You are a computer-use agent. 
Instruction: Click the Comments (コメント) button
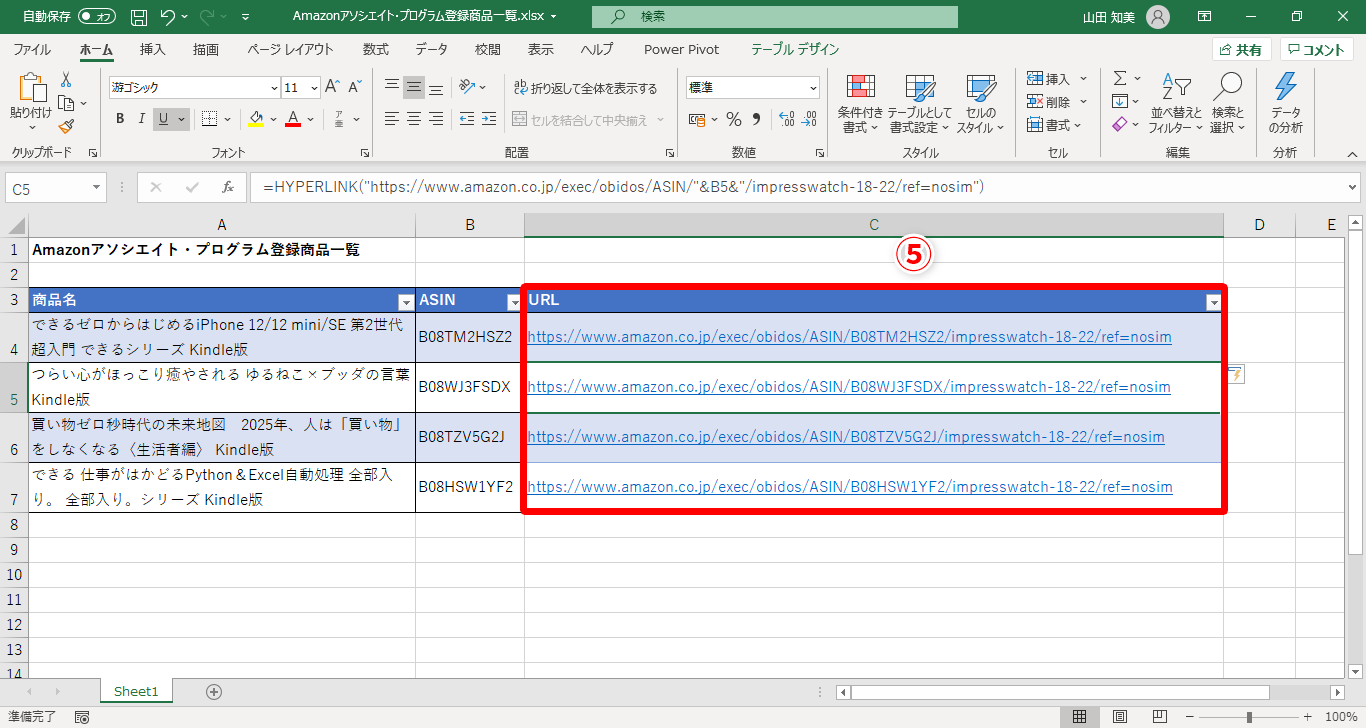[1317, 50]
